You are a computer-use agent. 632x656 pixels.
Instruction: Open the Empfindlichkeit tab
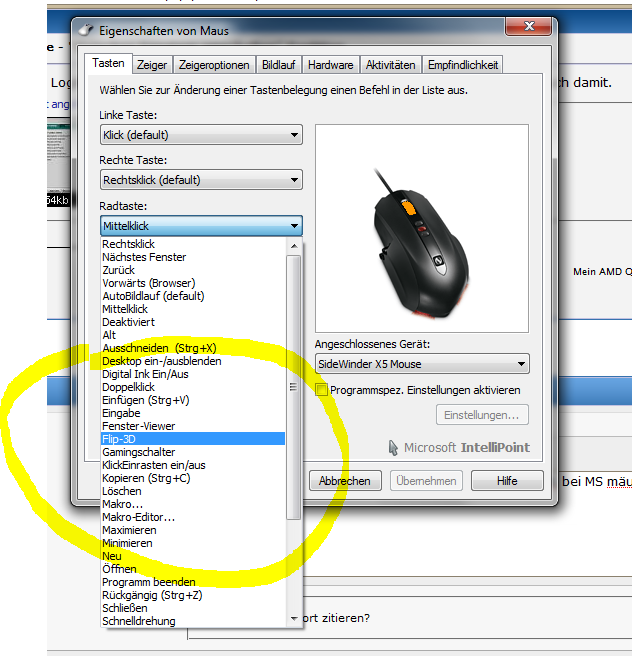[463, 65]
